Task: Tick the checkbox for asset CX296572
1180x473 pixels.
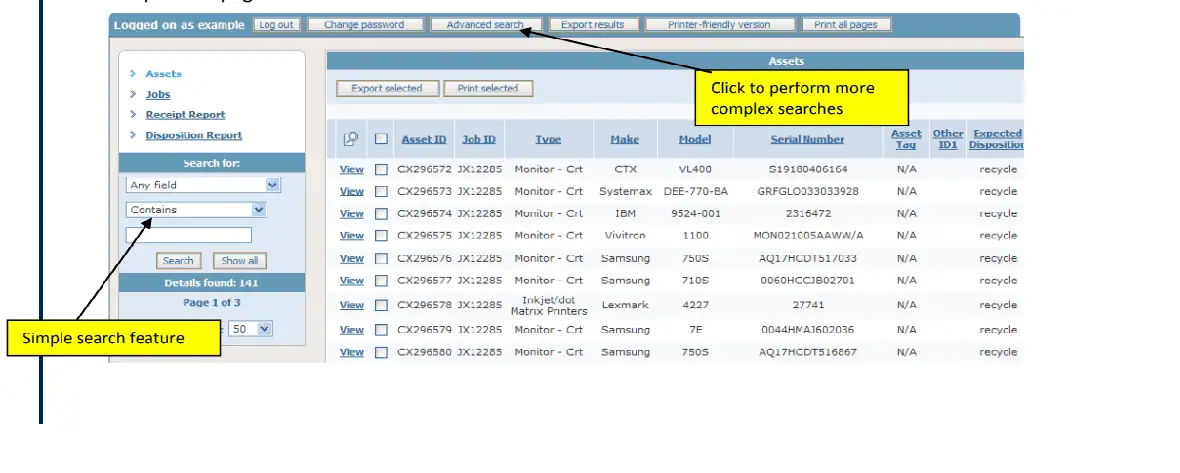Action: [x=381, y=169]
